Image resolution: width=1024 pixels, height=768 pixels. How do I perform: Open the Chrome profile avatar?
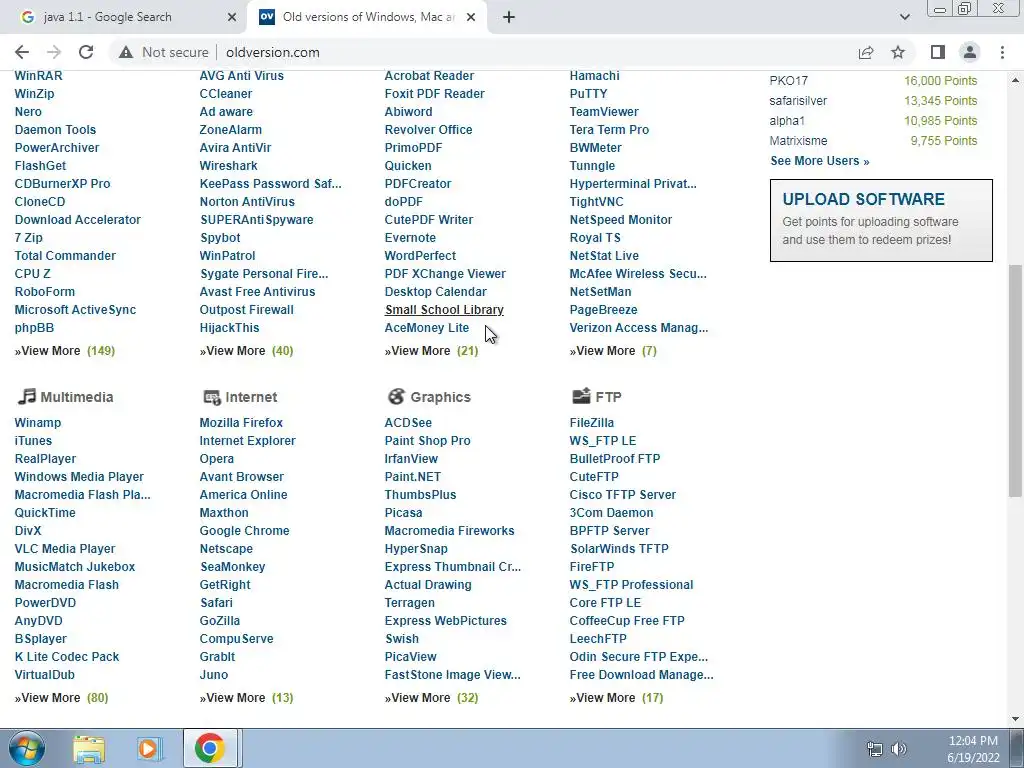point(970,52)
